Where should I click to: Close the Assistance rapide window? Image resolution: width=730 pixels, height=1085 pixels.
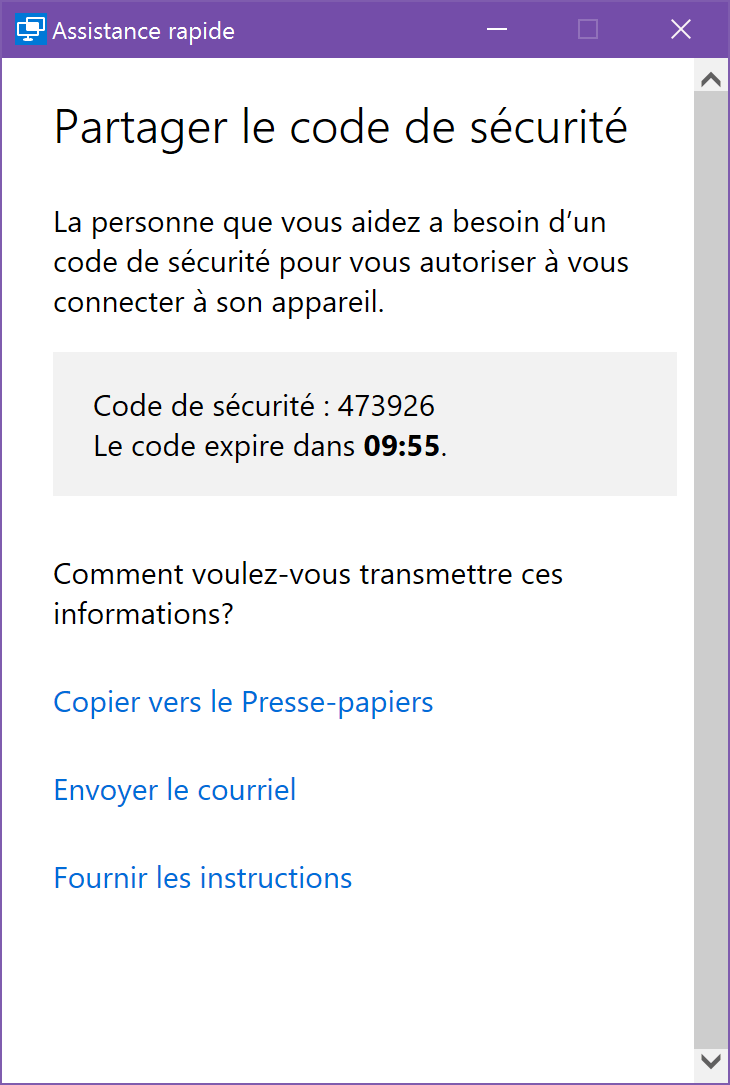click(x=680, y=30)
